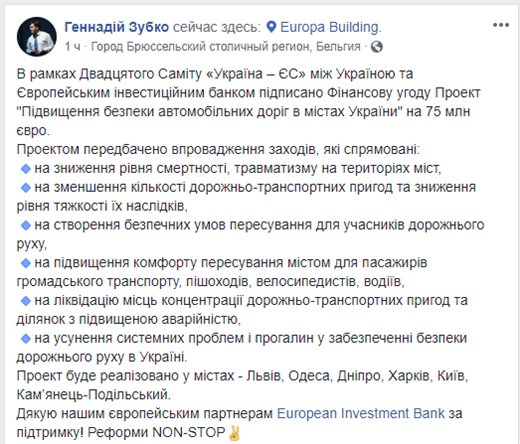Click the blue diamond before 'на зменшення кількості'
Screen dimensions: 520x444
coord(26,188)
